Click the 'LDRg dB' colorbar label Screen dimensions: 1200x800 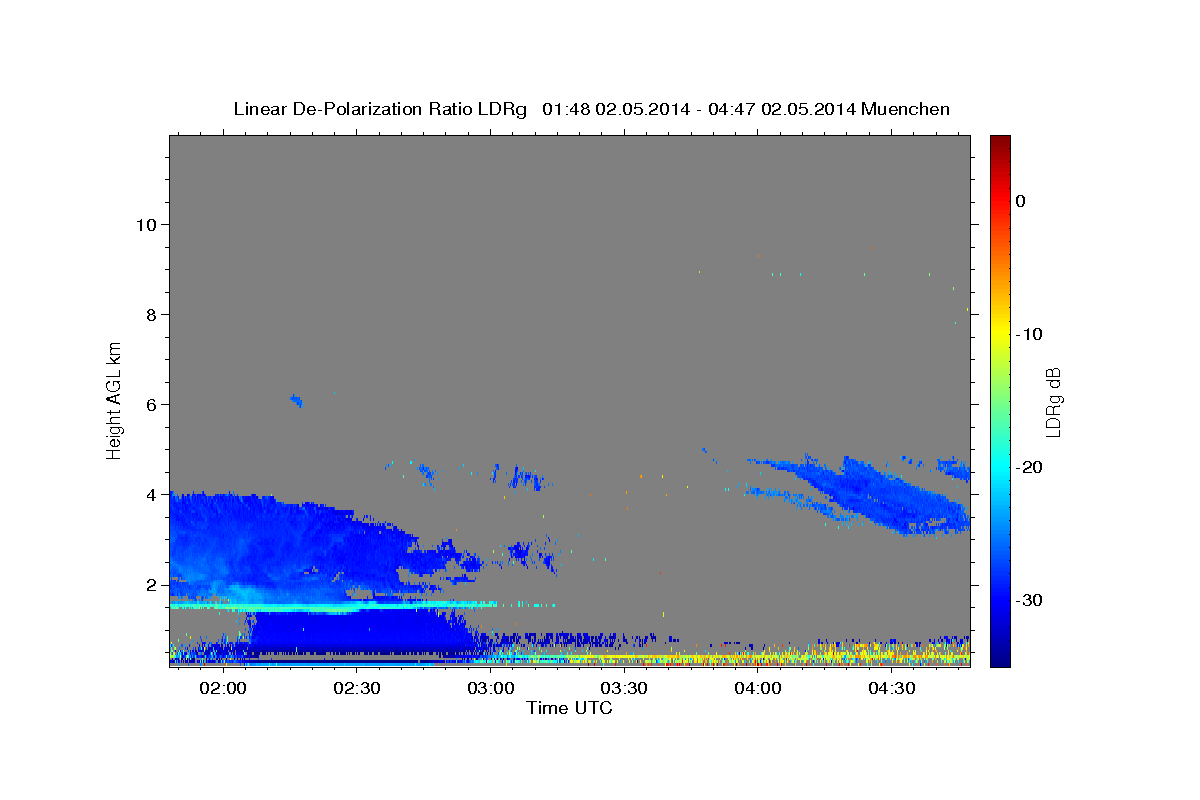(1053, 402)
